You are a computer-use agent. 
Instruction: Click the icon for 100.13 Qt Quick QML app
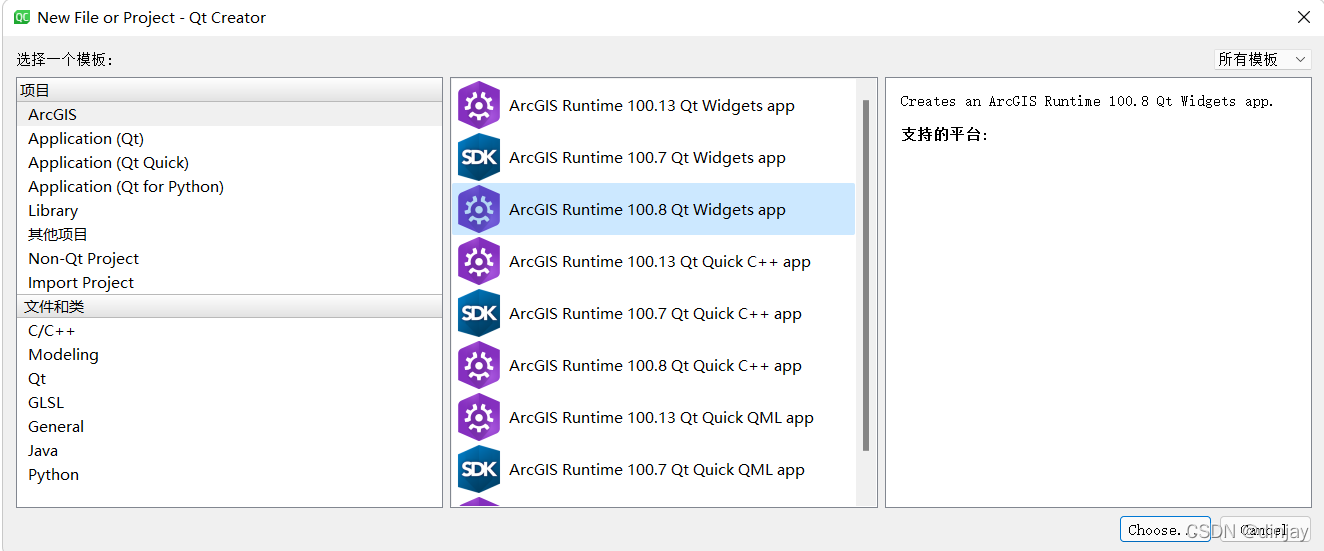479,417
